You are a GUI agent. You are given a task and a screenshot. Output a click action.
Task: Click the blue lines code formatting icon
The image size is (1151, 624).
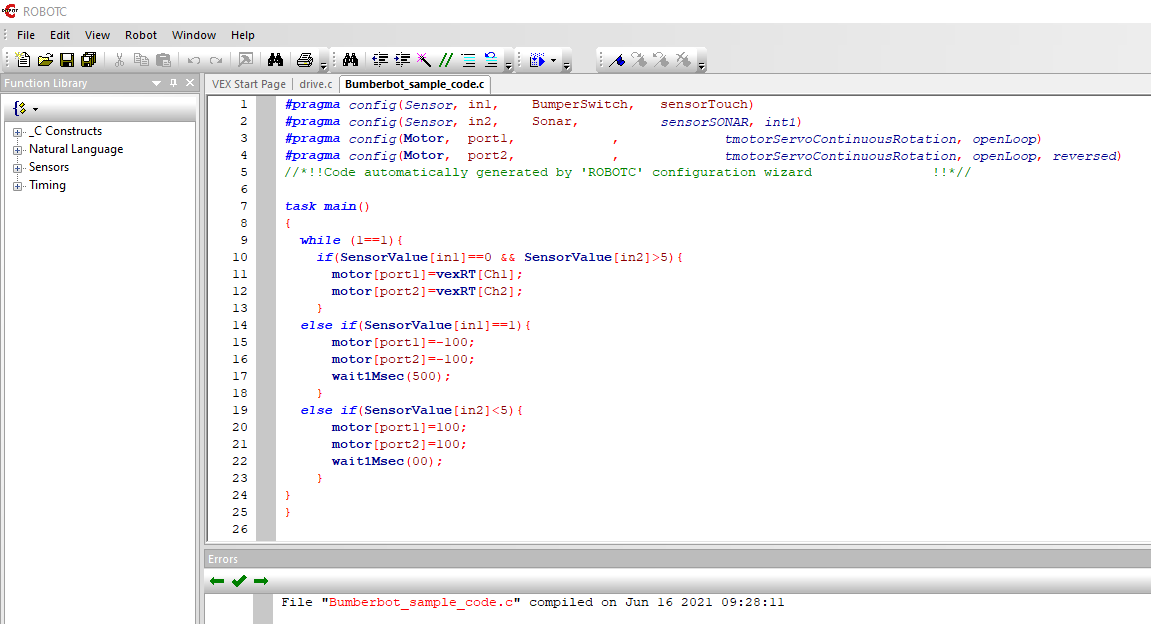click(x=468, y=60)
